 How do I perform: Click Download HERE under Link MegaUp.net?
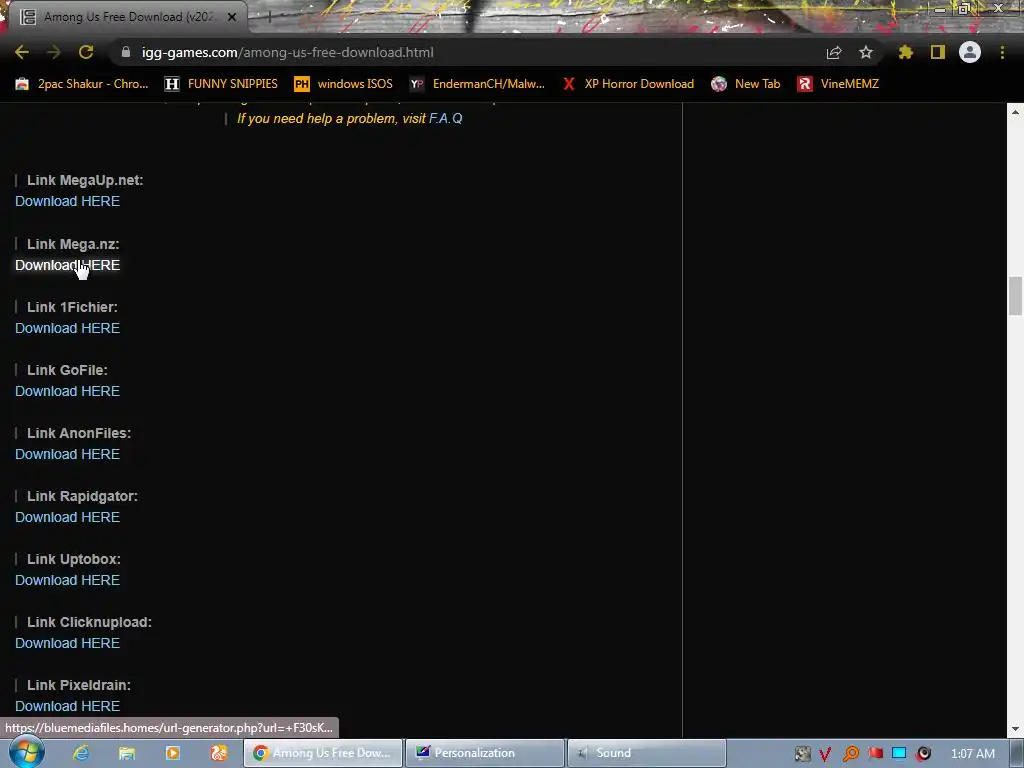67,201
